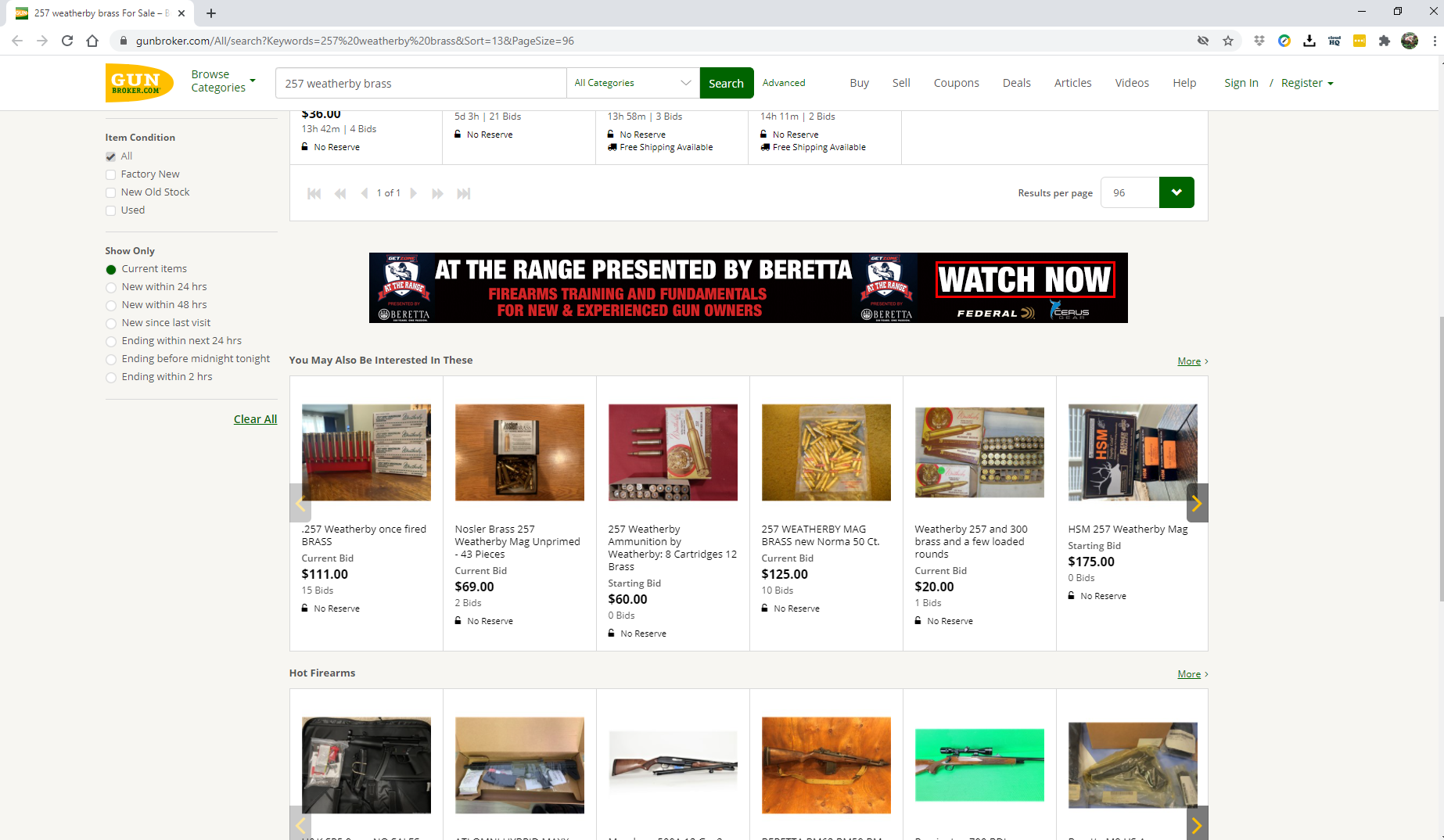Open the Sell menu item
Screen dimensions: 1444x840
coord(901,83)
